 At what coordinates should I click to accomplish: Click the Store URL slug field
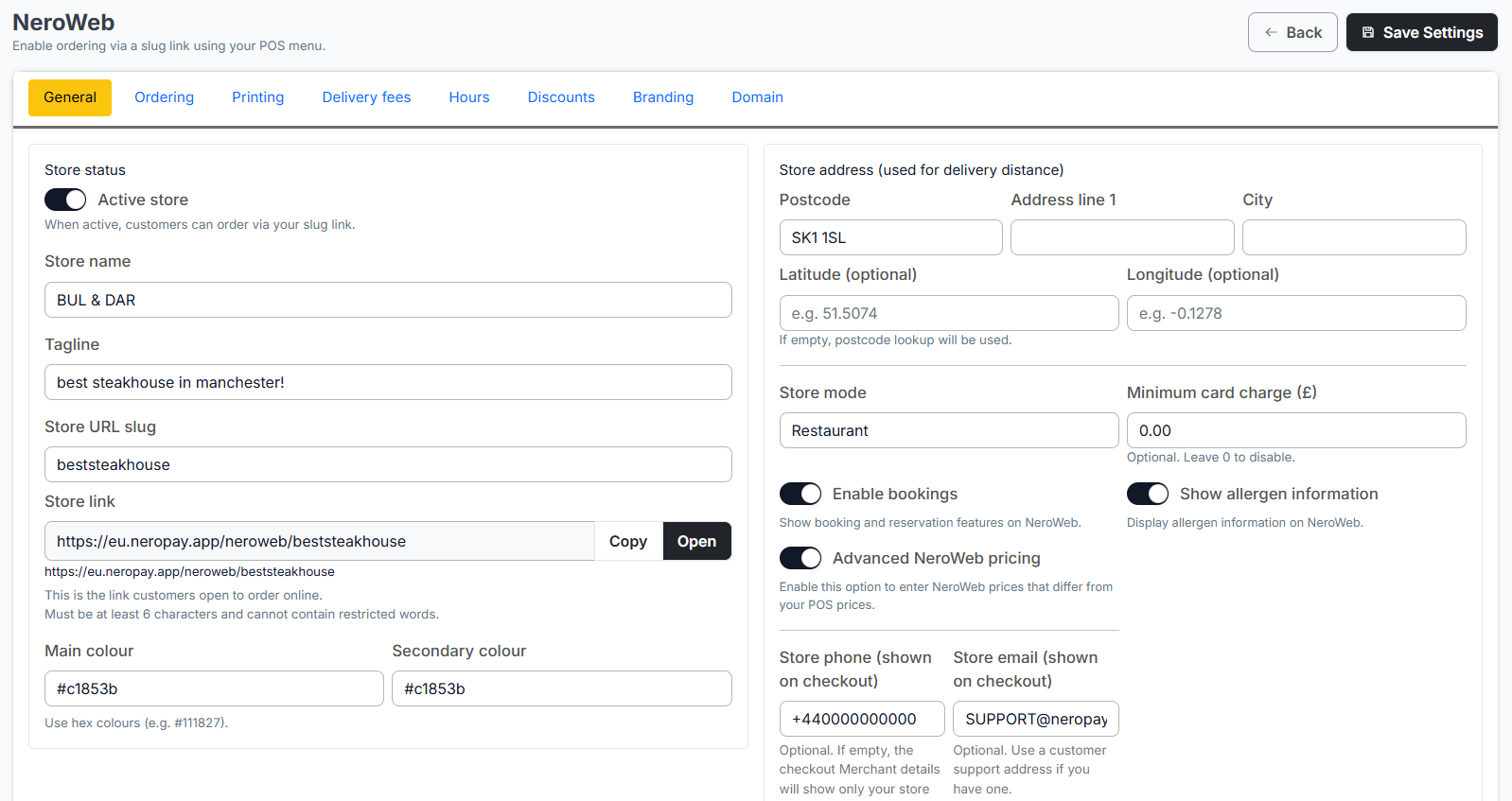(x=388, y=464)
